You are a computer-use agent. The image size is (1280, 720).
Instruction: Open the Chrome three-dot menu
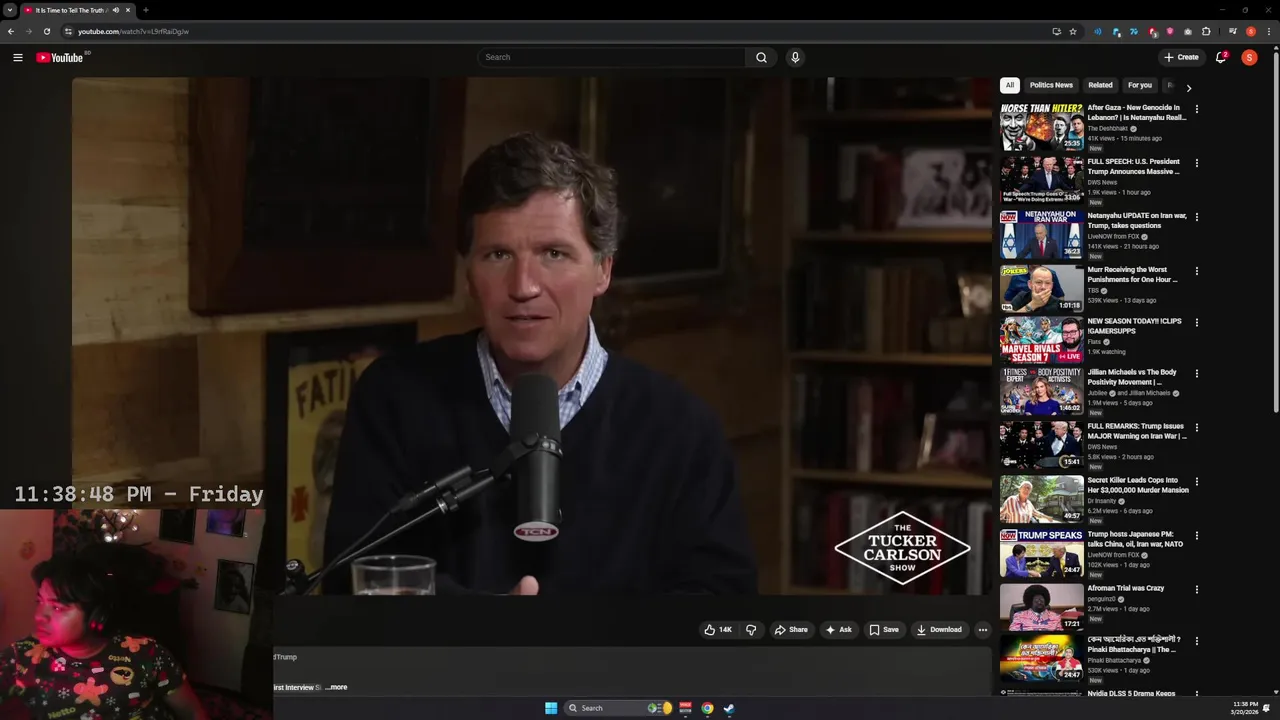1269,31
